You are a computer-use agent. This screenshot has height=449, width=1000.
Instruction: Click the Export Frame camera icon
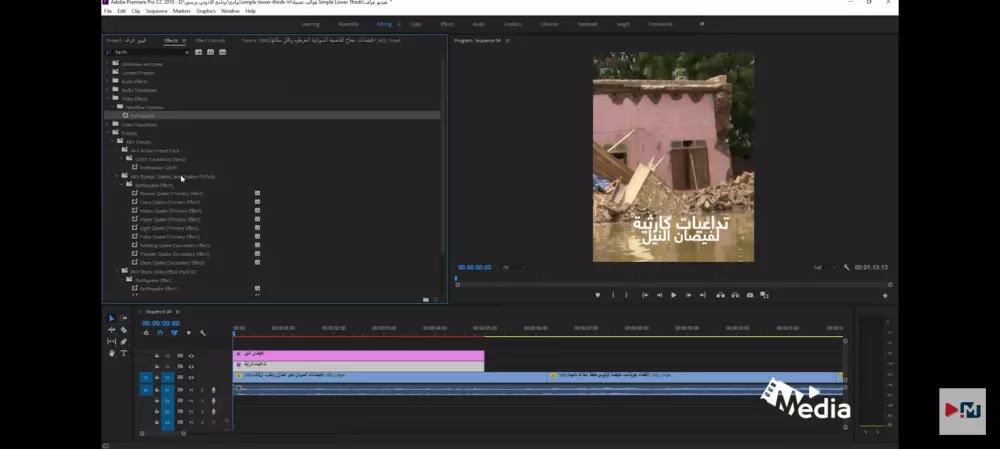tap(749, 295)
